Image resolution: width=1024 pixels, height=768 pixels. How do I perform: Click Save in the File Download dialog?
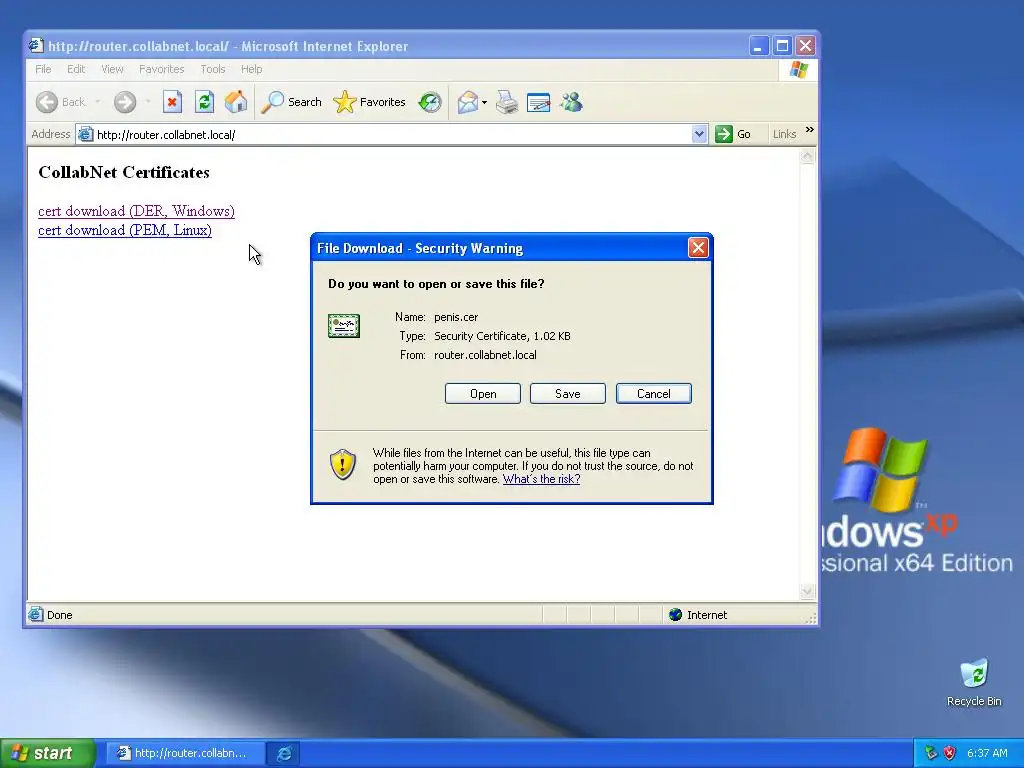pyautogui.click(x=568, y=394)
